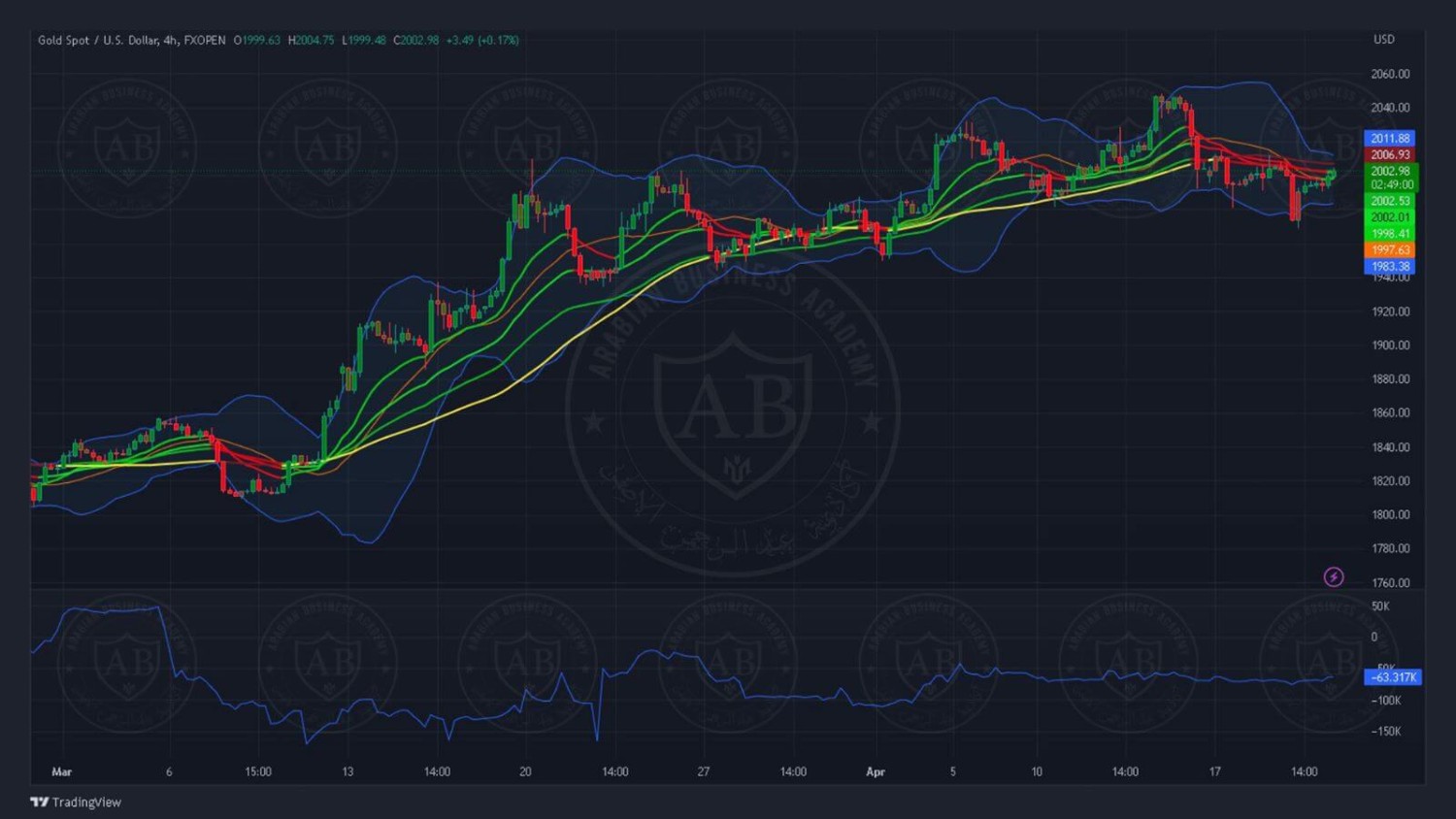Click the purple lightning bolt icon

(1334, 577)
